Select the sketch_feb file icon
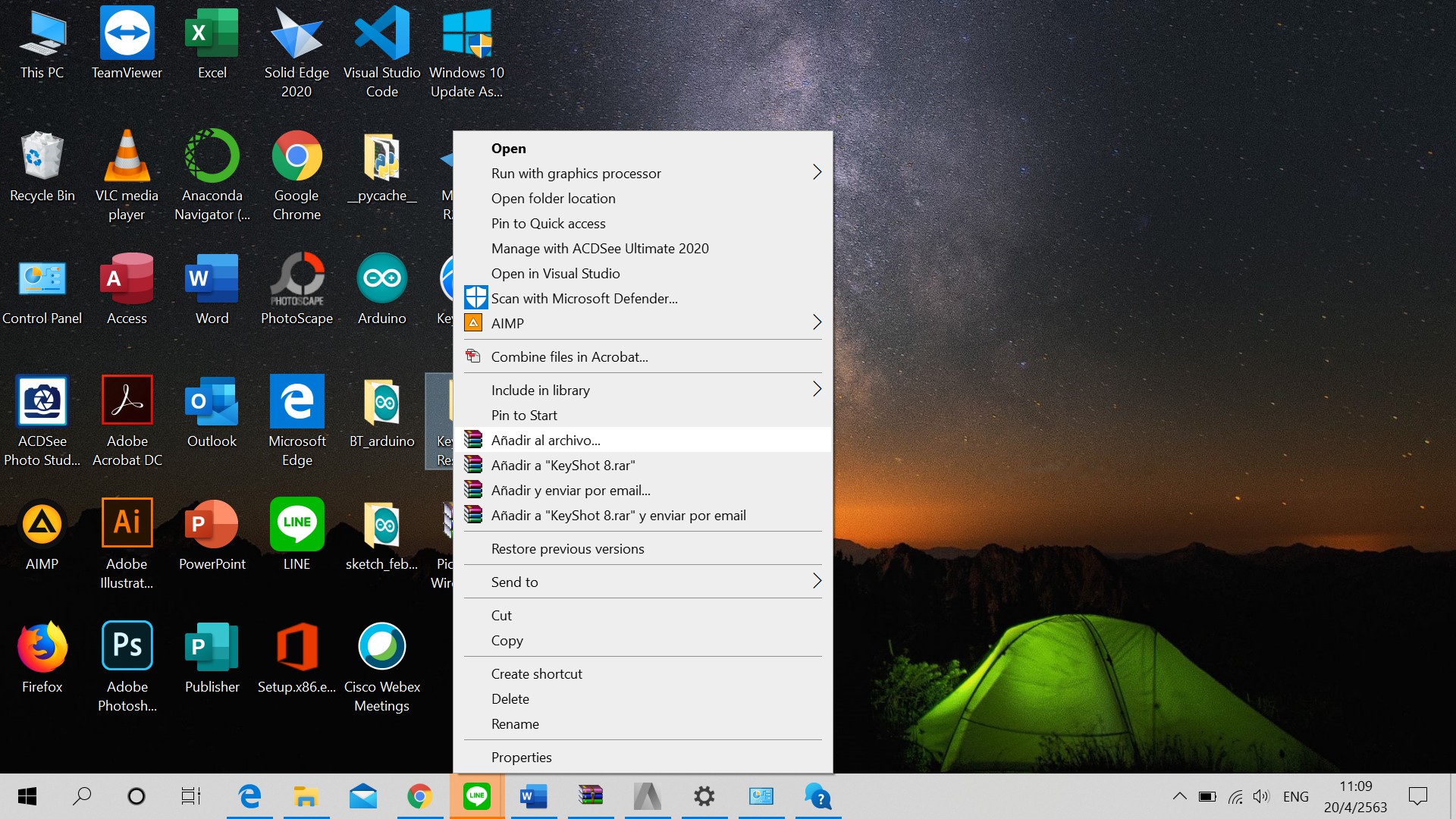 point(381,535)
